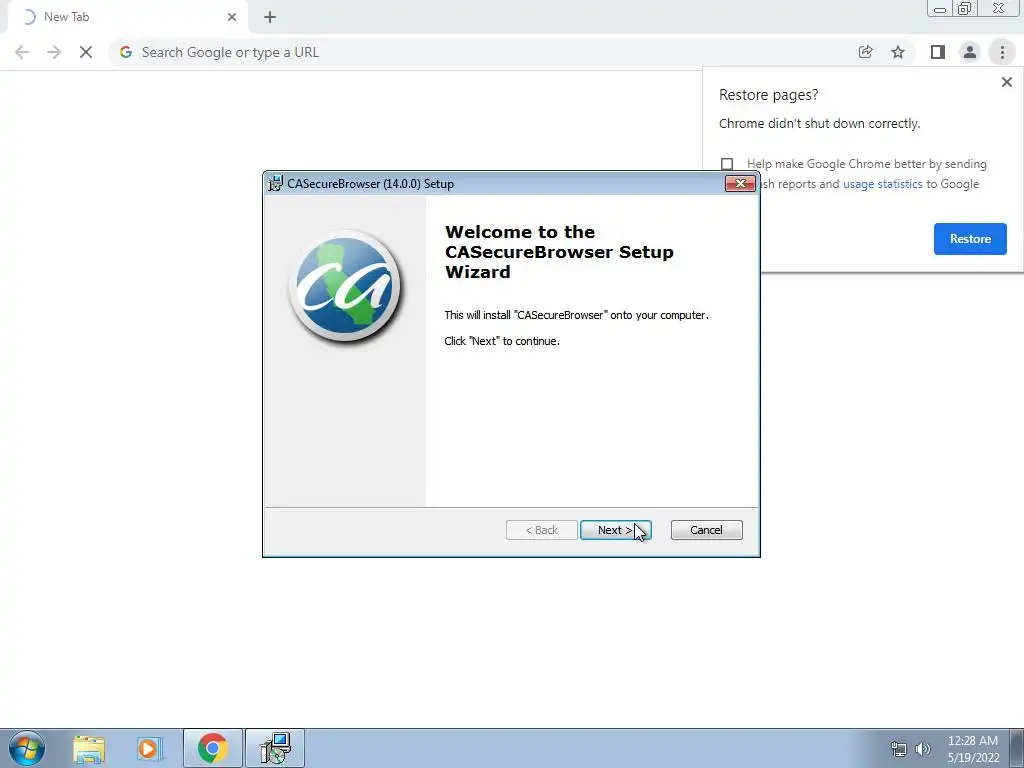Select the New Tab tab
The width and height of the screenshot is (1024, 768).
click(127, 17)
